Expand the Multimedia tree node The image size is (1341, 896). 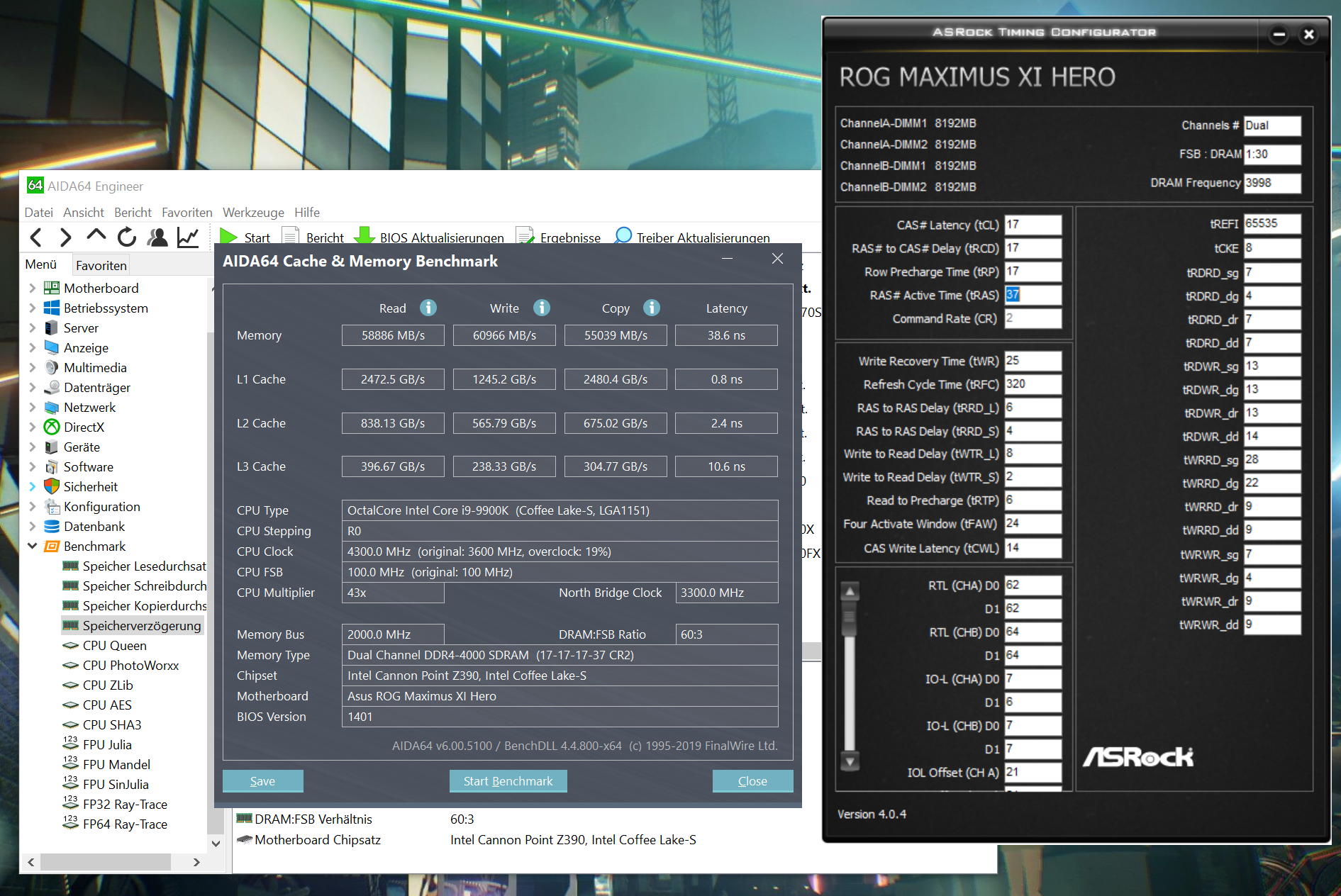click(x=32, y=368)
